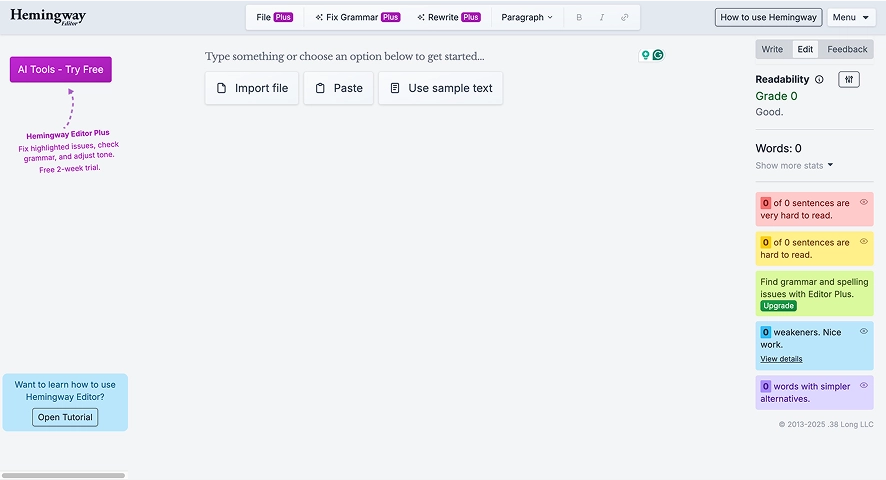Open the Feedback tab
This screenshot has height=480, width=886.
click(847, 49)
